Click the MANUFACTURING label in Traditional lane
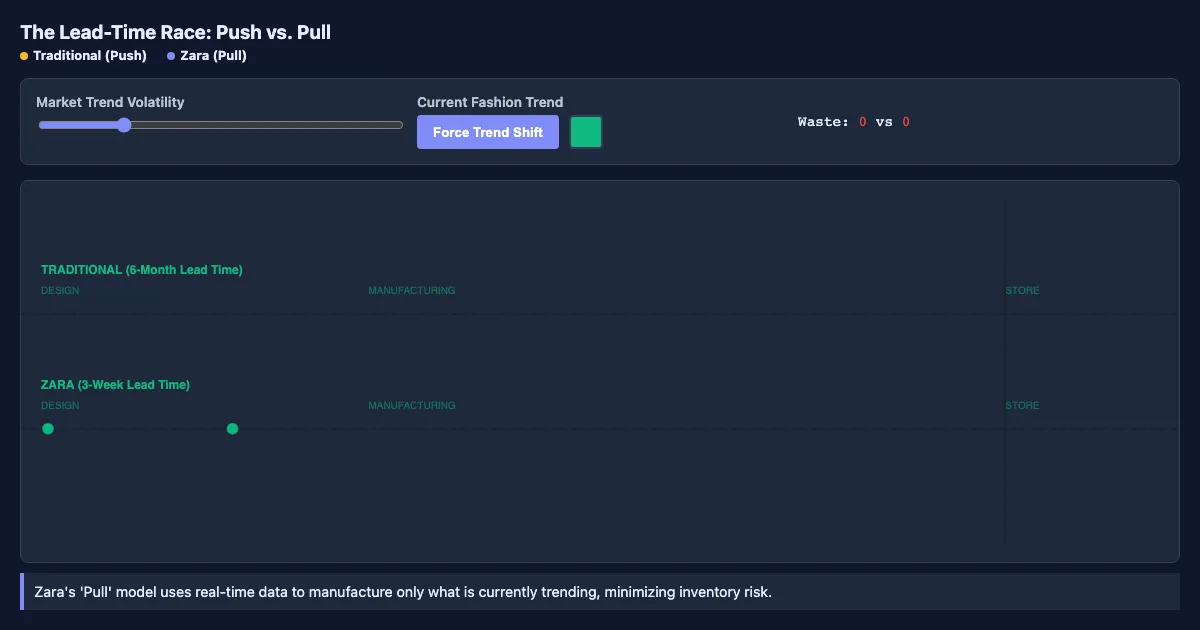Viewport: 1200px width, 630px height. 412,291
